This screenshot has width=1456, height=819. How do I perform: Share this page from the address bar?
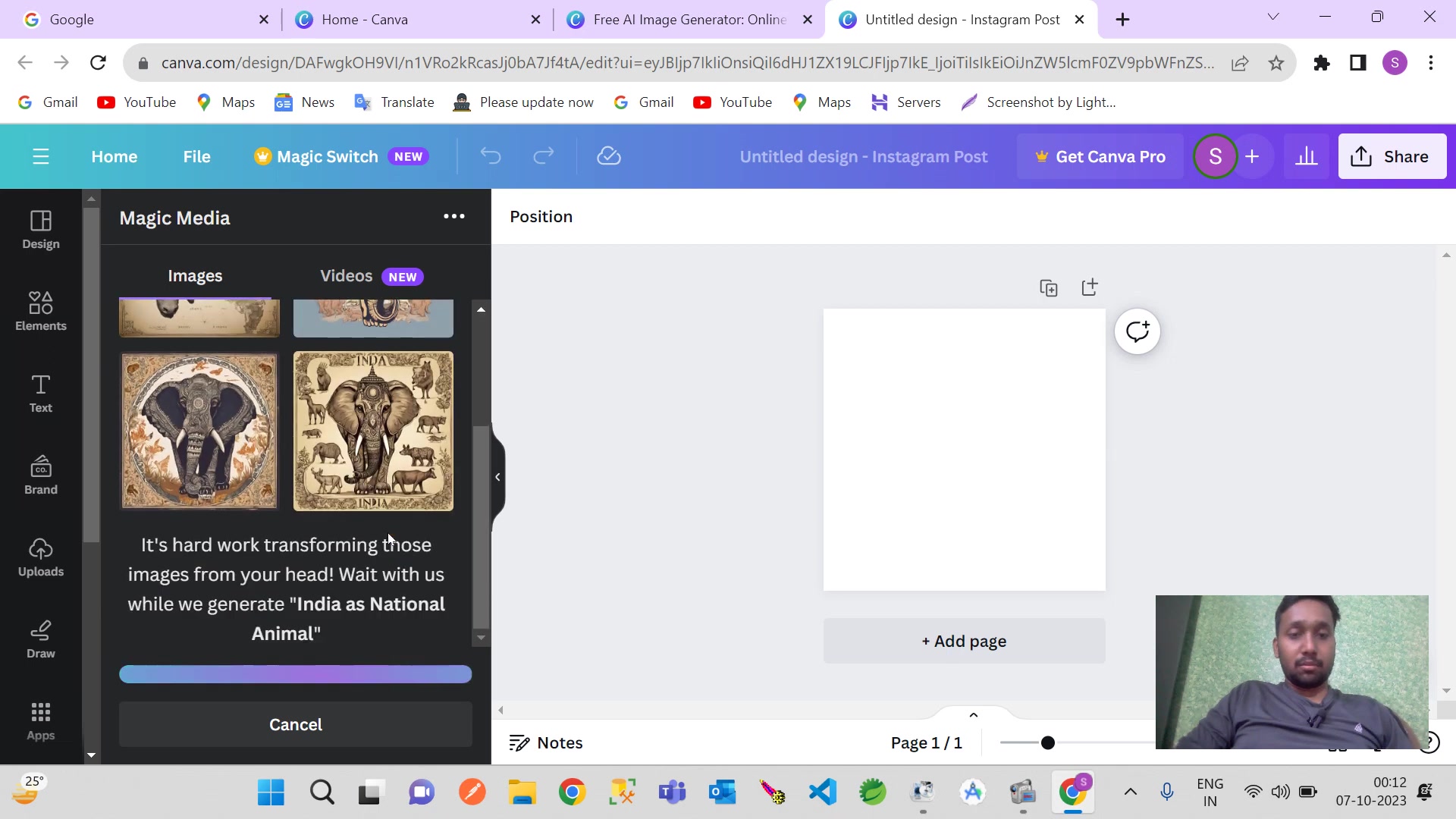1240,63
